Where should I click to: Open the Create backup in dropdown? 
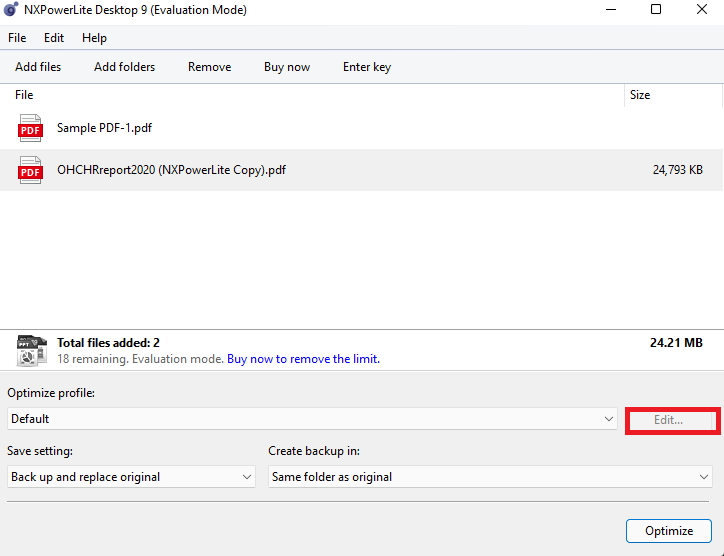point(490,477)
